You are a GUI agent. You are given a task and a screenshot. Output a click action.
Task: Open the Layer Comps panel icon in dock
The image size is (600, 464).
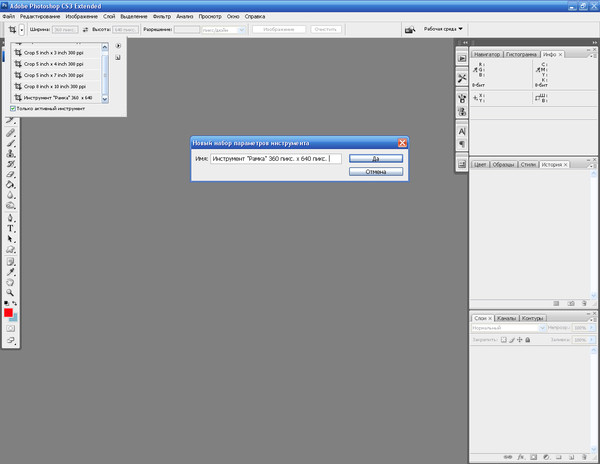[x=462, y=164]
